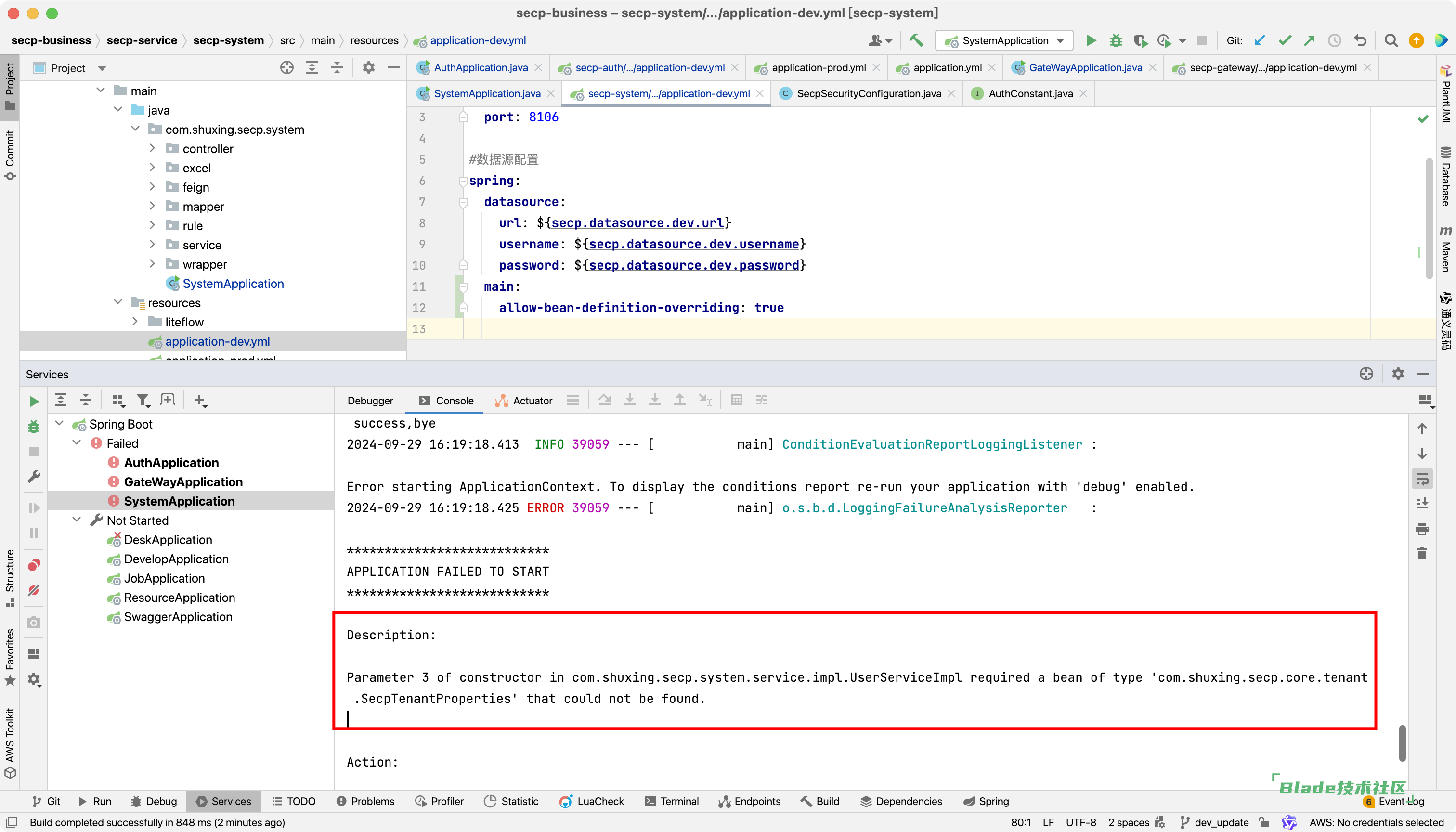
Task: Open the SystemApplication run configuration dropdown
Action: coord(1004,40)
